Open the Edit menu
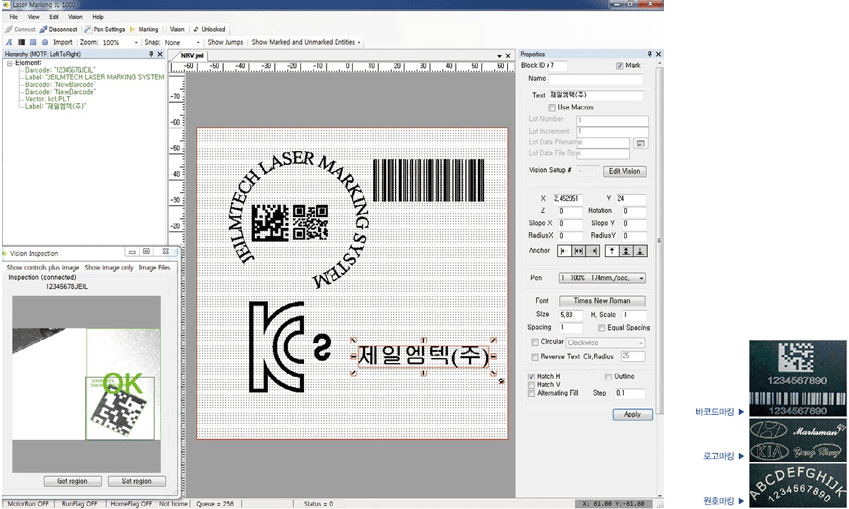The image size is (849, 509). [54, 17]
